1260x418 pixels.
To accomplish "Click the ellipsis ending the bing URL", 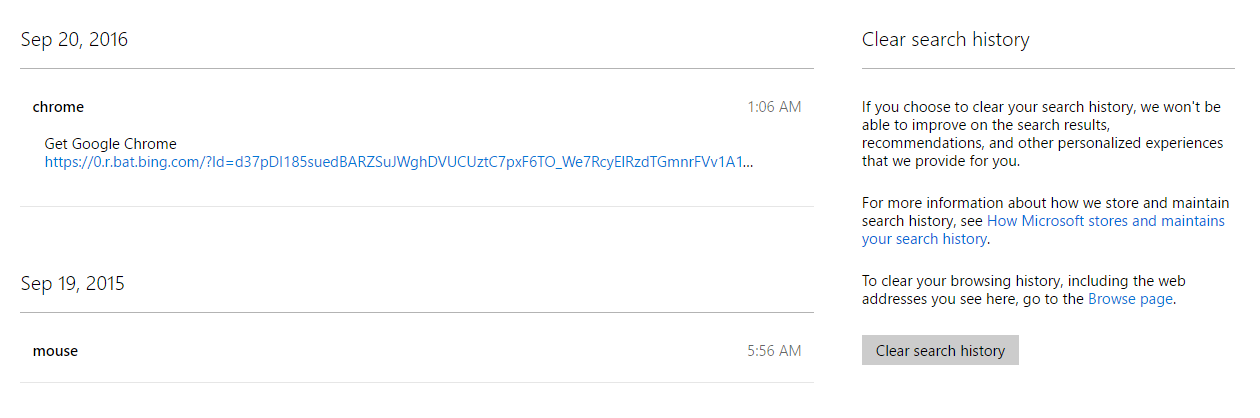I will pyautogui.click(x=748, y=162).
